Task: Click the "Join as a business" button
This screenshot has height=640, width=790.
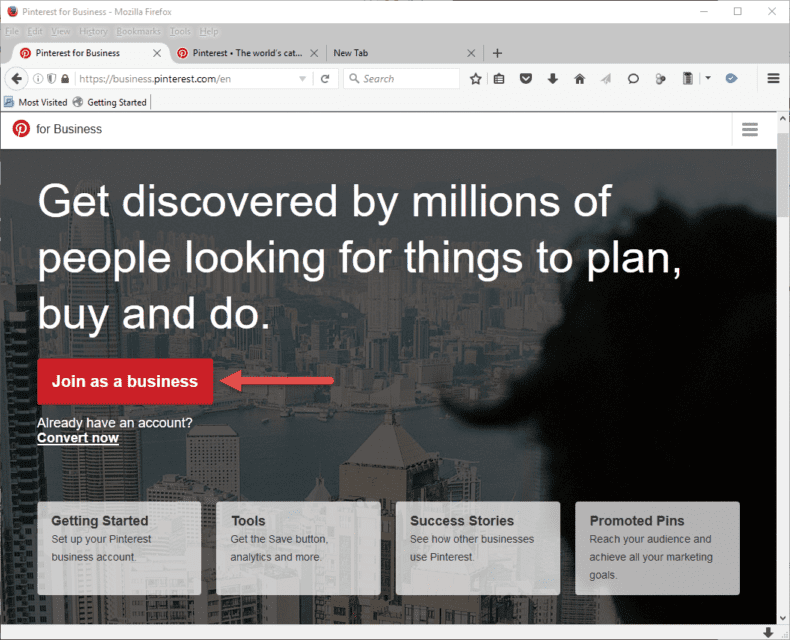Action: click(125, 381)
